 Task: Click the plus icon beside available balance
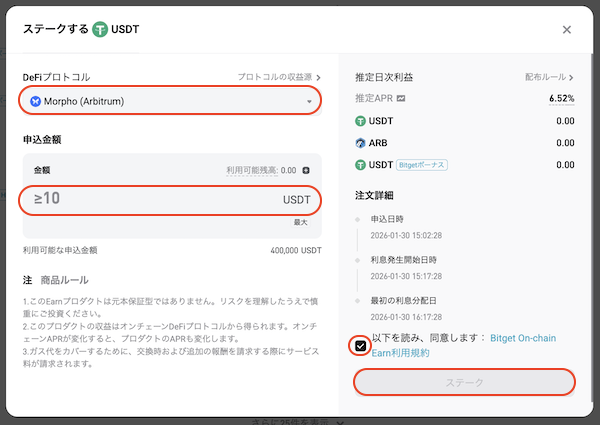click(x=306, y=171)
